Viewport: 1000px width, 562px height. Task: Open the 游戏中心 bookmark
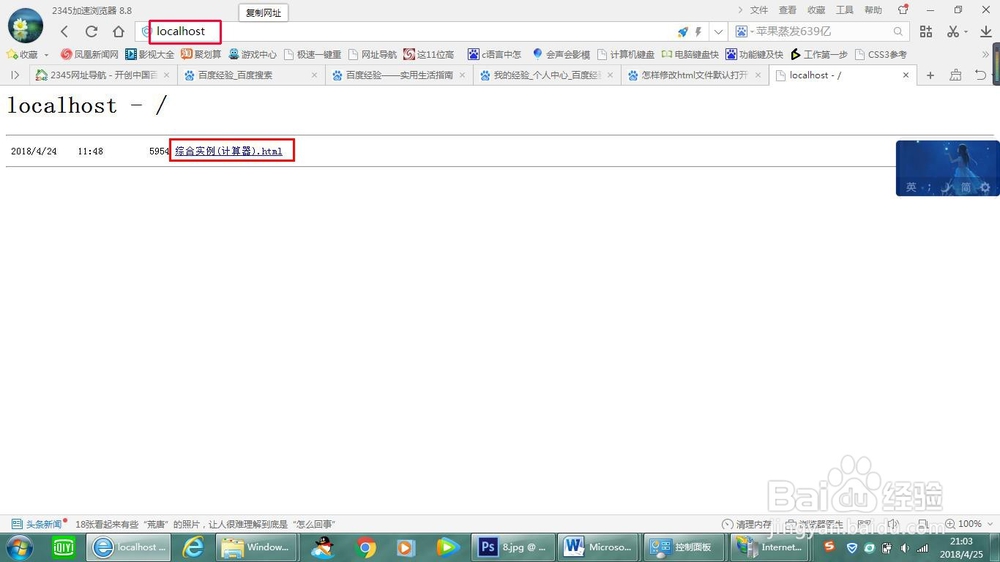pos(253,54)
